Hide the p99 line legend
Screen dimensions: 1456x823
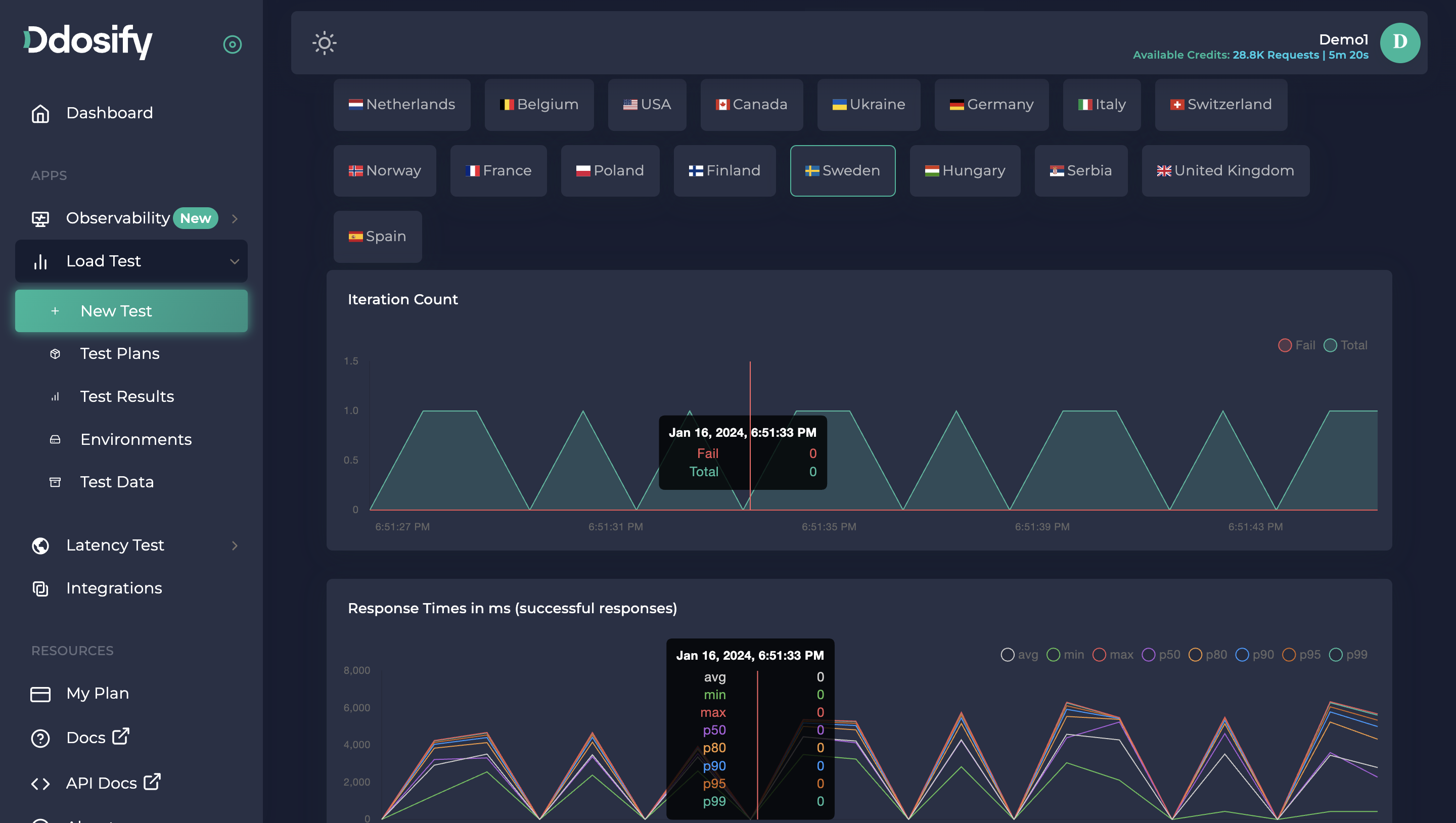pos(1348,655)
